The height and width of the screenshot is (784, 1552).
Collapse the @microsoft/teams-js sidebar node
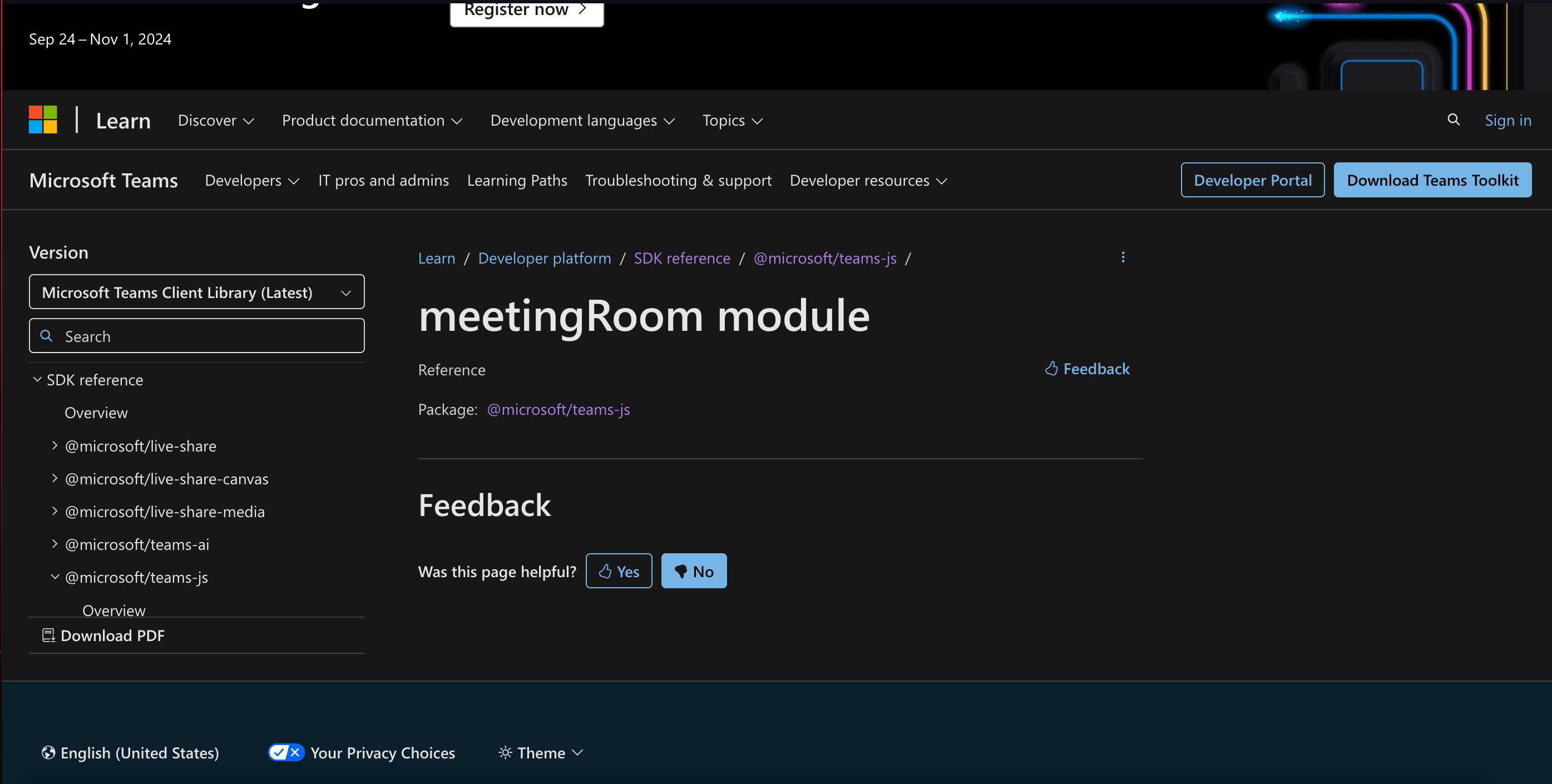[55, 576]
